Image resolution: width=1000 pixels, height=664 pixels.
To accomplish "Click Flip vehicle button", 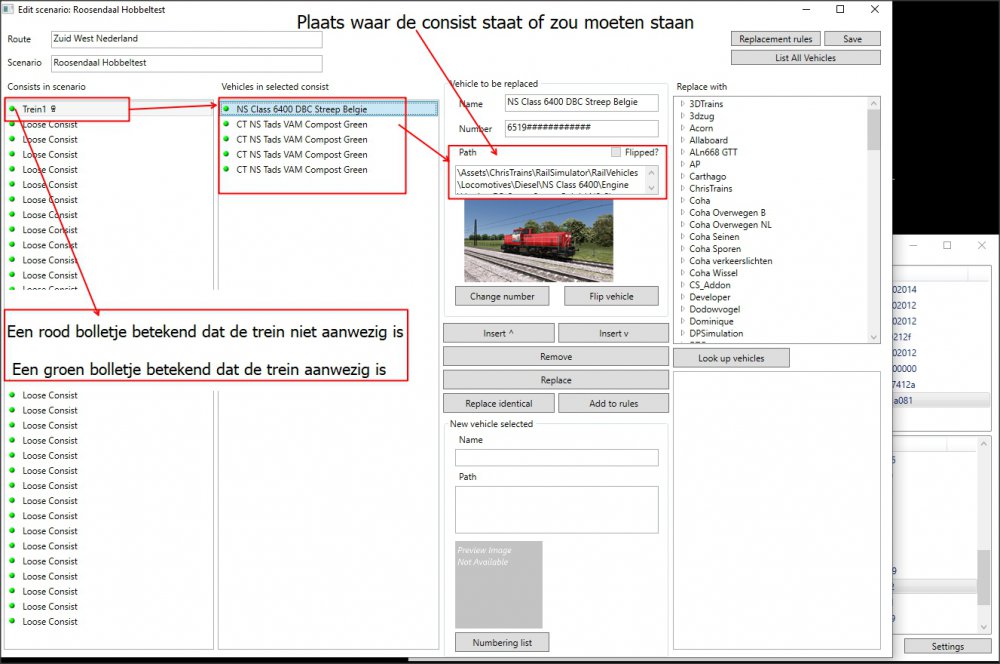I will (x=611, y=296).
